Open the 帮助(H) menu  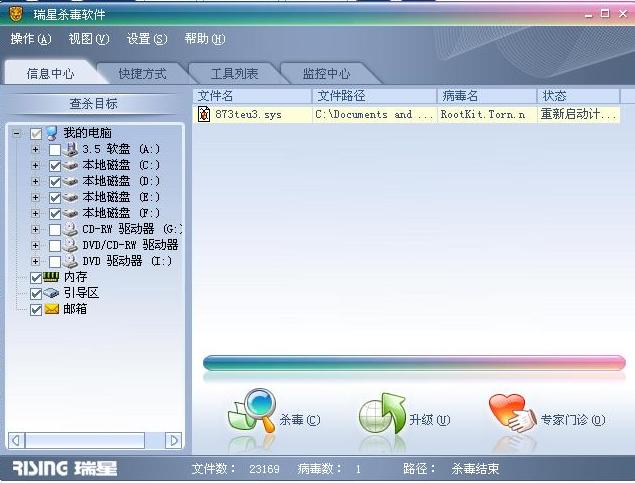coord(205,39)
